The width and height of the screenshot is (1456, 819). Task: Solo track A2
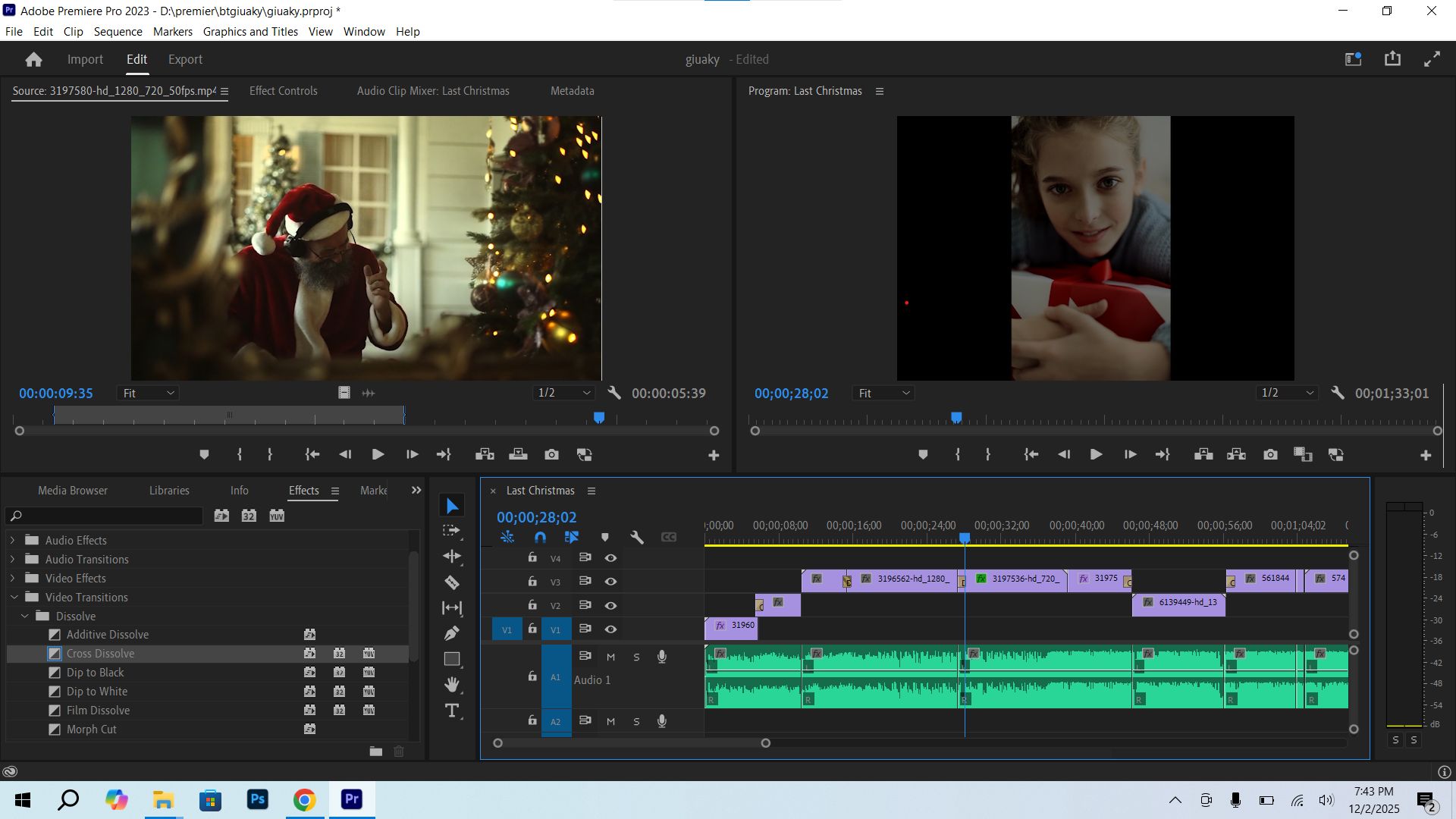point(636,721)
